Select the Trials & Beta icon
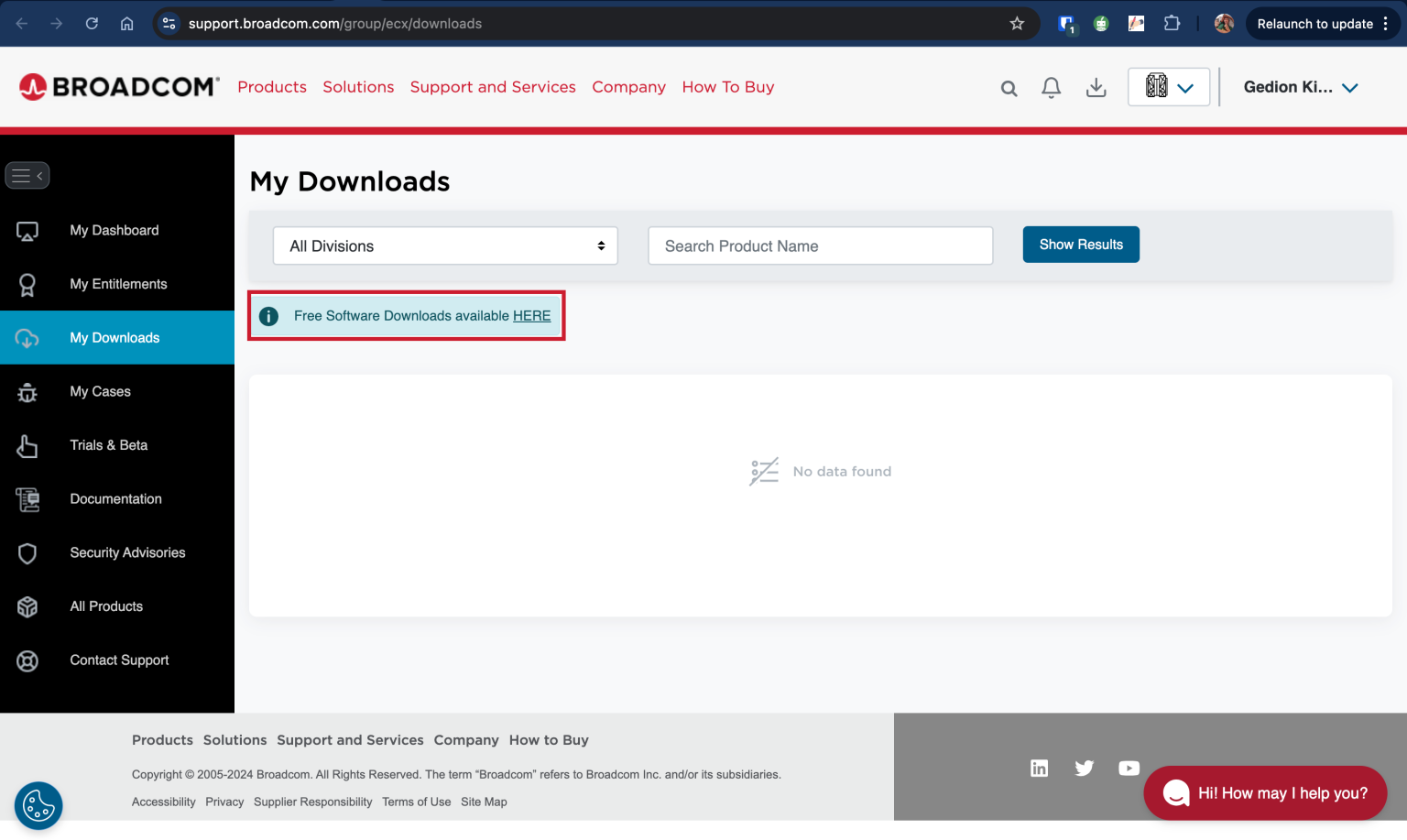The image size is (1407, 840). click(x=27, y=445)
